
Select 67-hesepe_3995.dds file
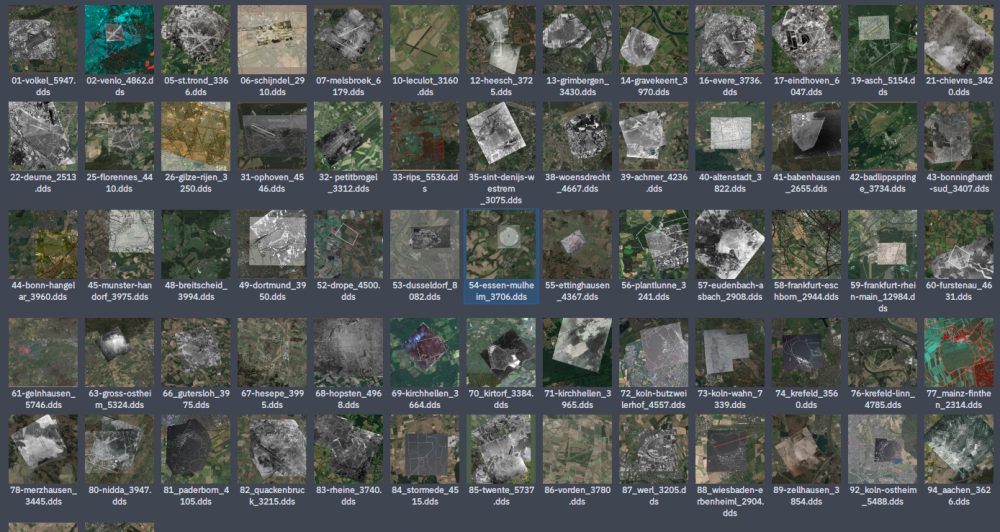tap(272, 353)
